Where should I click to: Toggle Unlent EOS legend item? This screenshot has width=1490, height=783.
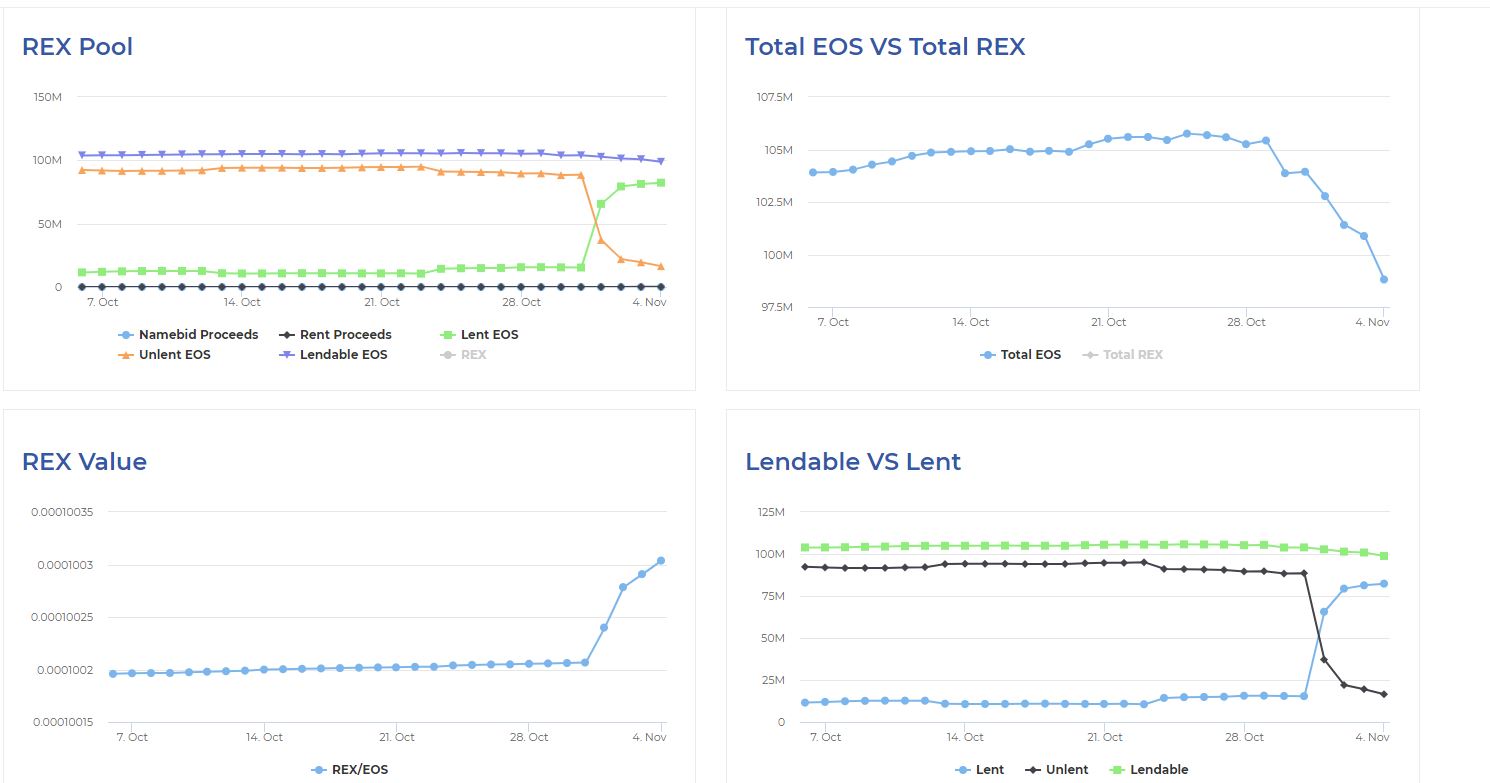tap(164, 355)
